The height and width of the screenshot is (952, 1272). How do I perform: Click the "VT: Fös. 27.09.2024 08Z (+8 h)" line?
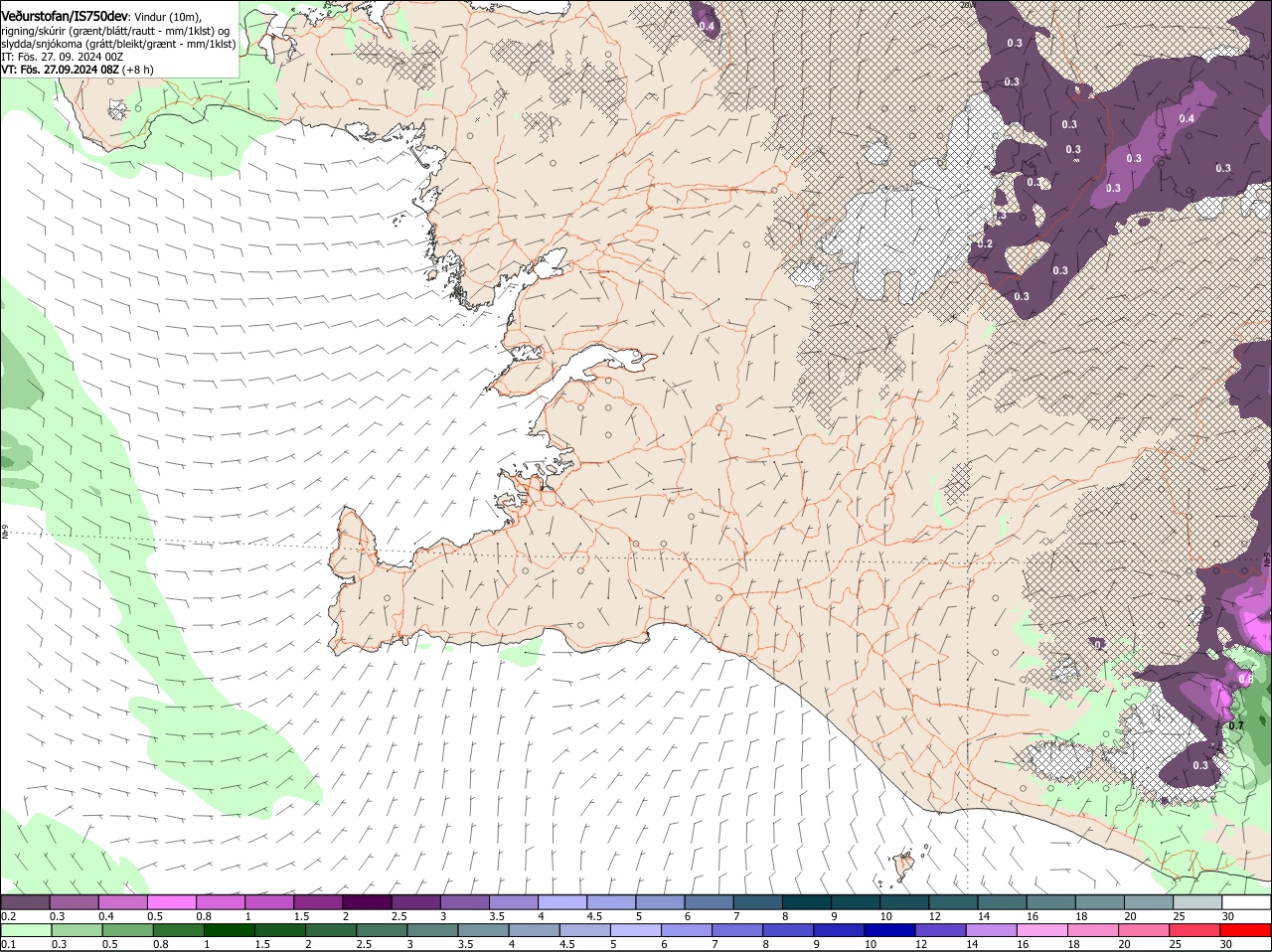pyautogui.click(x=78, y=70)
